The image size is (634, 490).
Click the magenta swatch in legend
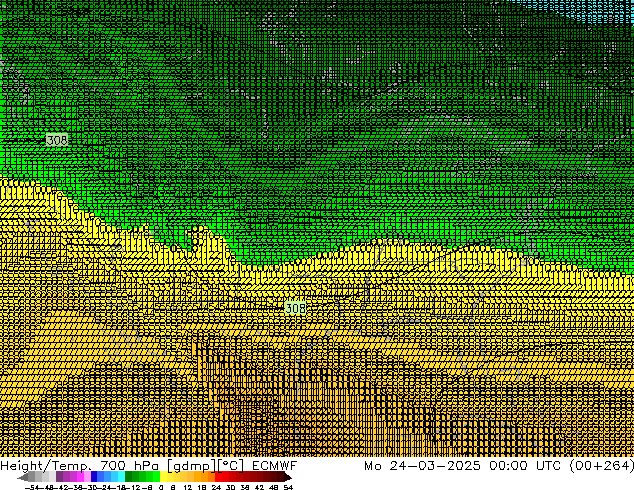[x=80, y=477]
